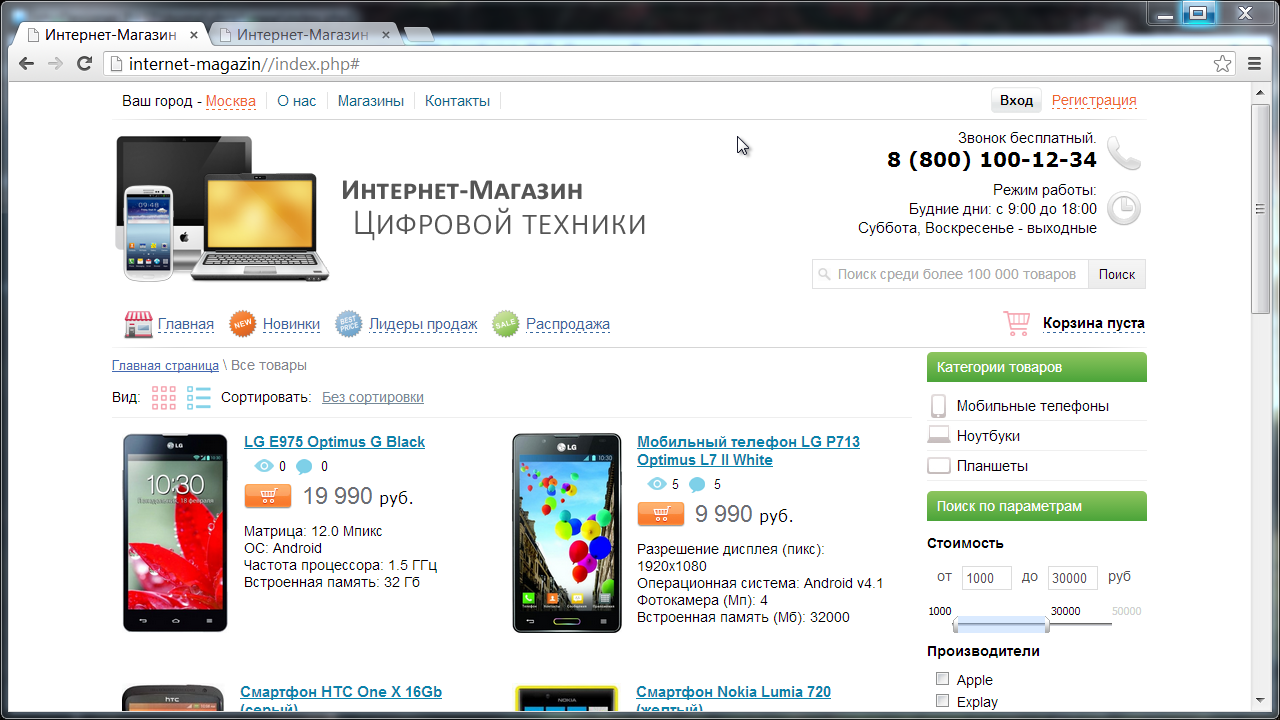
Task: Open the Chrome menu hamburger icon
Action: pos(1255,64)
